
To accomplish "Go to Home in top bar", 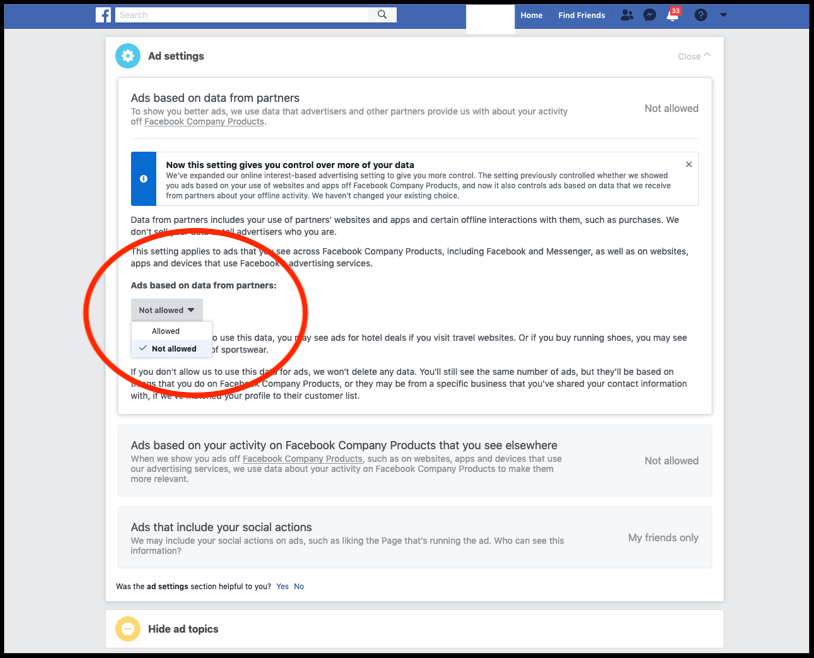I will point(532,15).
